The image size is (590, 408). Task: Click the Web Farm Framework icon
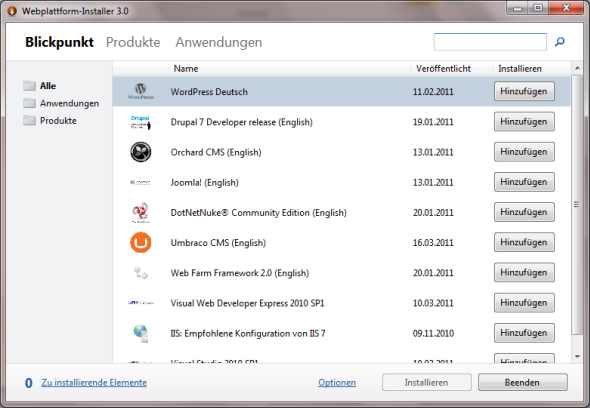141,273
